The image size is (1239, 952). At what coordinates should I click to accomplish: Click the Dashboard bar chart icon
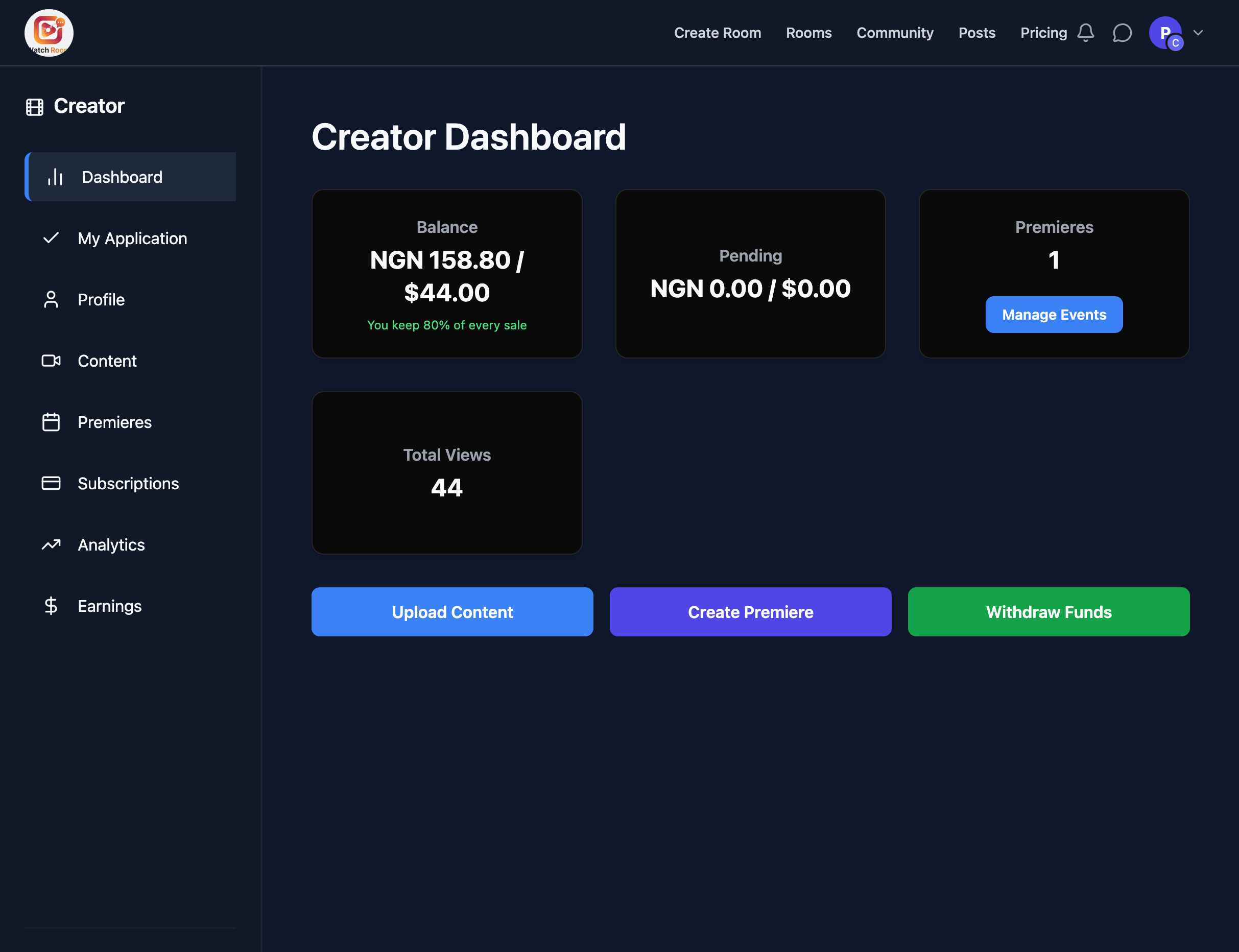pos(55,177)
